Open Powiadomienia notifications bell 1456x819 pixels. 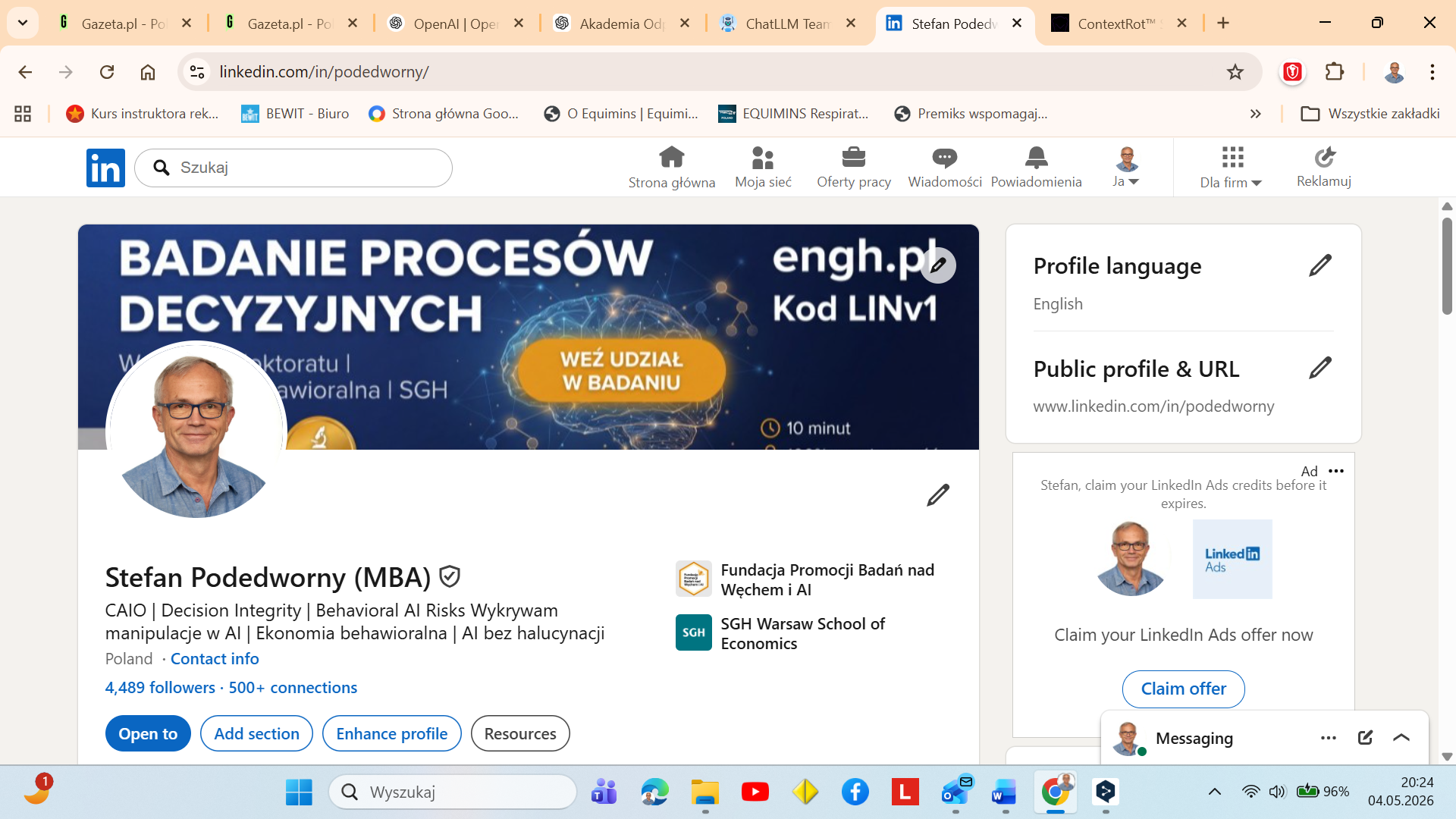[1036, 158]
